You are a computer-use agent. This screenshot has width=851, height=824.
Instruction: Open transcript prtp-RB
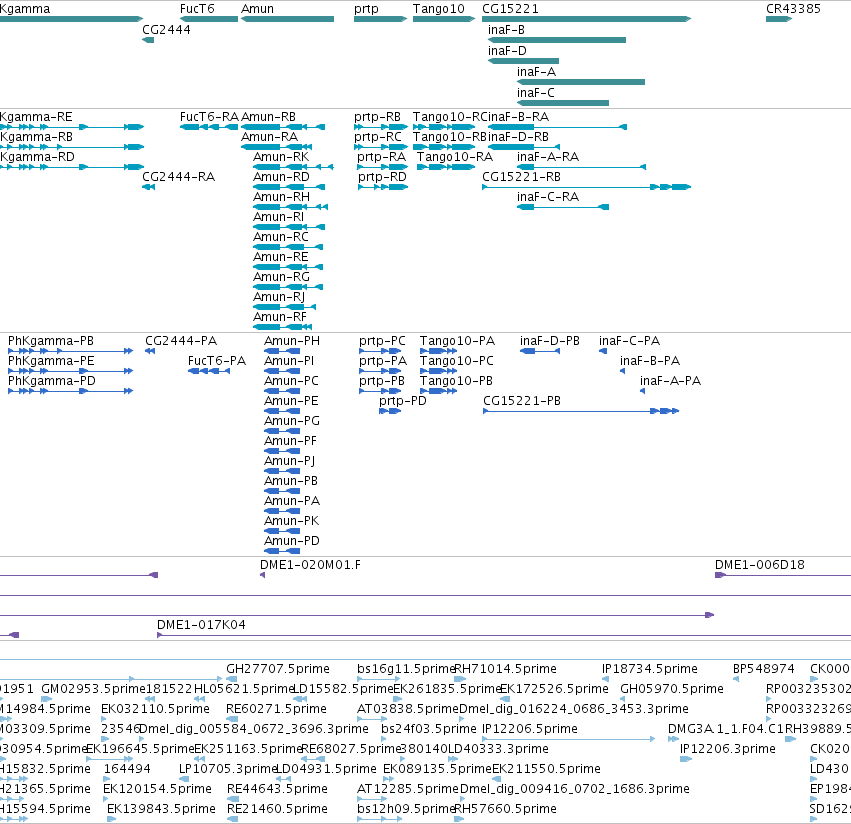tap(377, 117)
